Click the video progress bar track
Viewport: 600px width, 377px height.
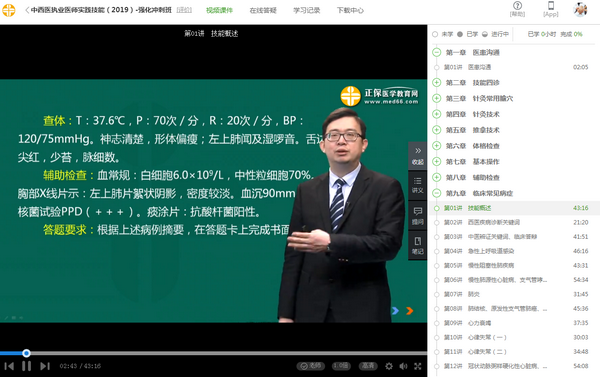[214, 353]
